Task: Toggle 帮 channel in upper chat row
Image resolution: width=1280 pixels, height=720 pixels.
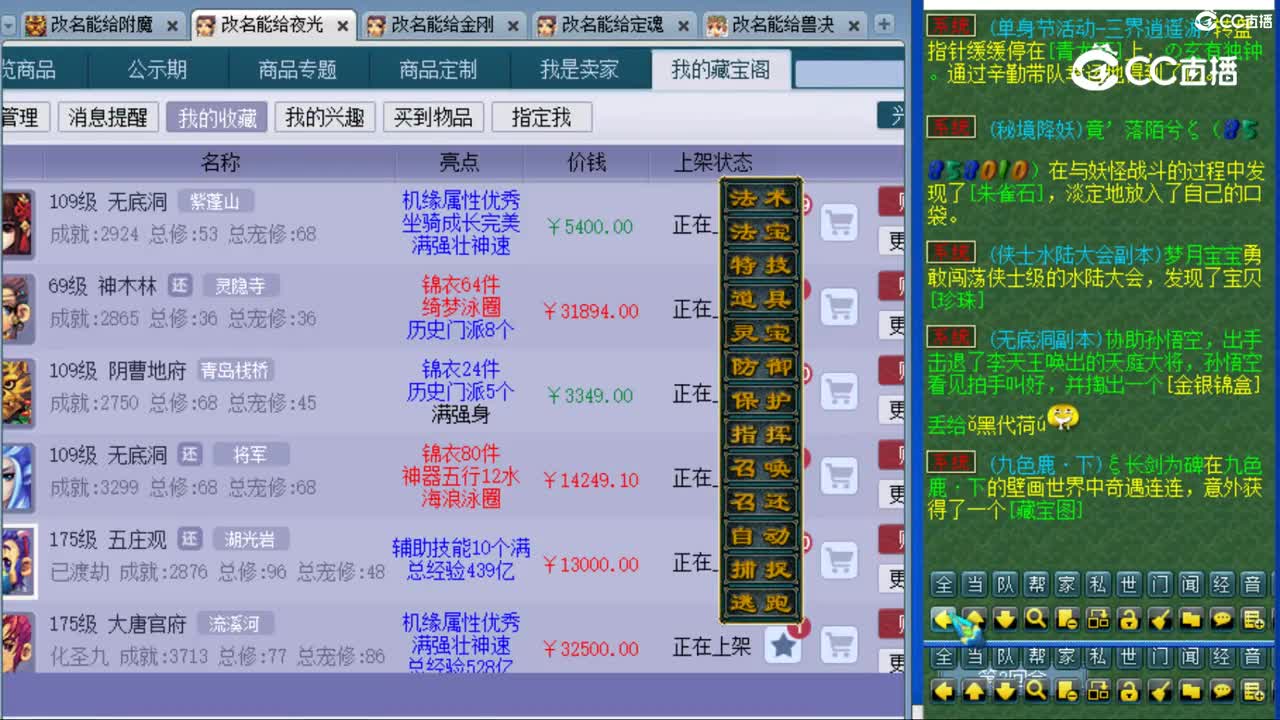Action: pyautogui.click(x=1036, y=584)
